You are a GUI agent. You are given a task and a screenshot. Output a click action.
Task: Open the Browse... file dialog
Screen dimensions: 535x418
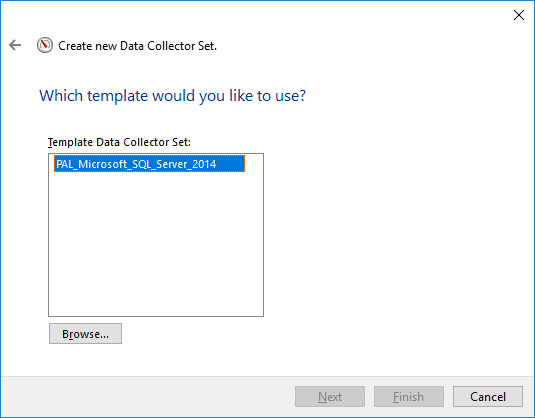tap(85, 334)
